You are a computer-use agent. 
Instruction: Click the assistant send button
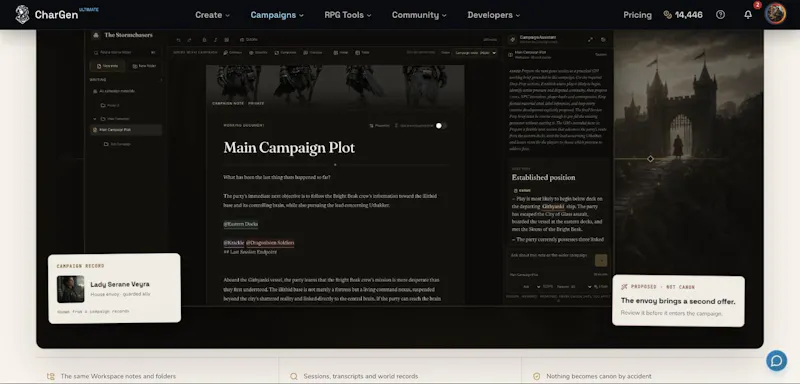coord(601,260)
